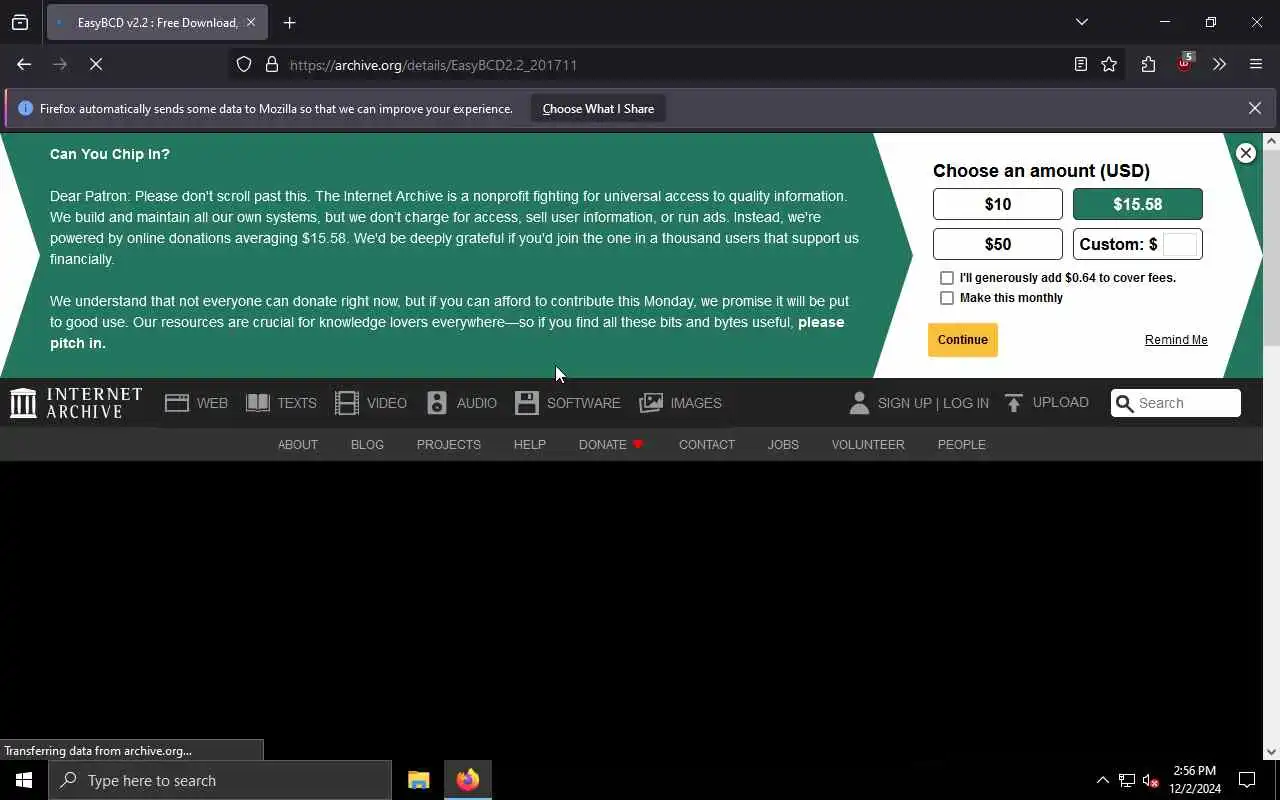Check Make this monthly box

point(947,298)
